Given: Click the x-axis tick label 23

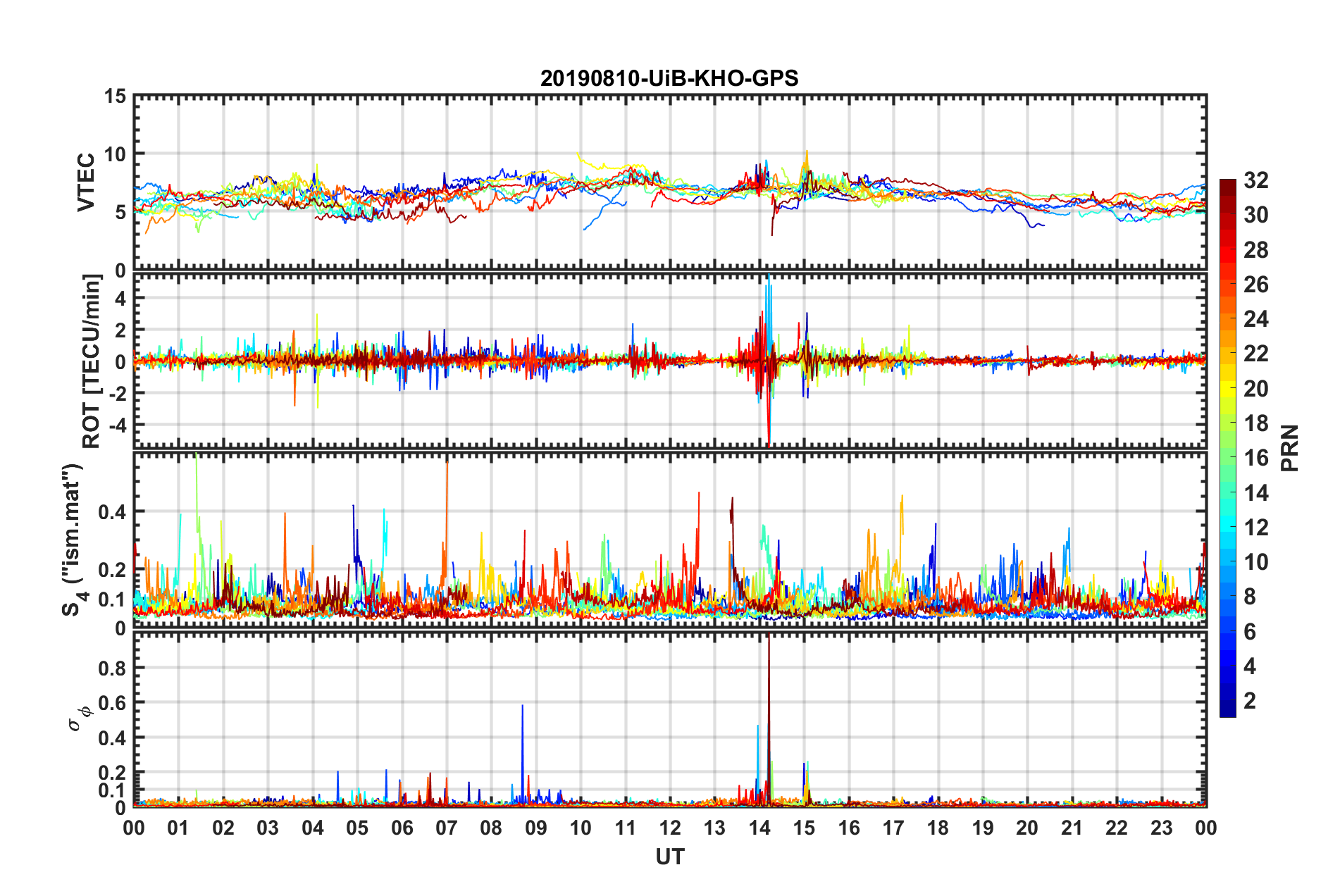Looking at the screenshot, I should (1161, 828).
